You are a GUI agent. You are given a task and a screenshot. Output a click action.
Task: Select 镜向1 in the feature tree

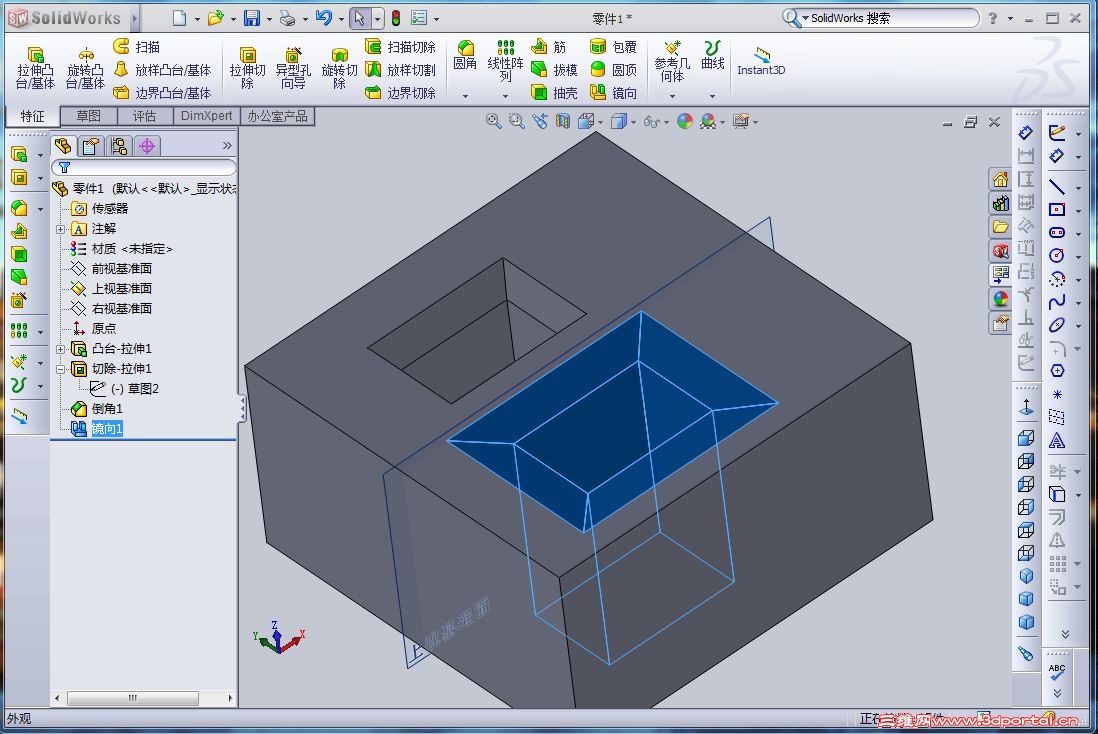pos(106,429)
